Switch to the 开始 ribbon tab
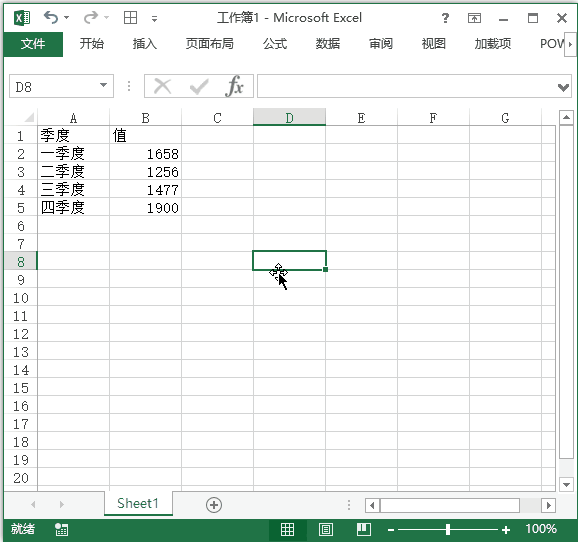The height and width of the screenshot is (542, 578). click(92, 44)
